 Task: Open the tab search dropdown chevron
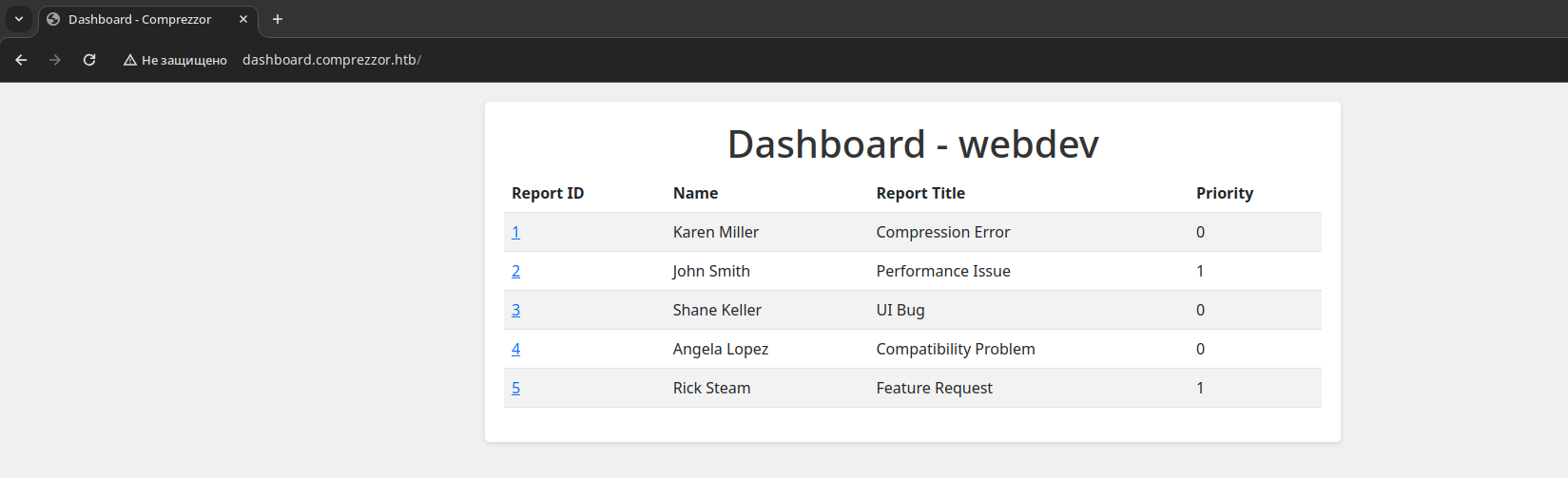(x=19, y=19)
